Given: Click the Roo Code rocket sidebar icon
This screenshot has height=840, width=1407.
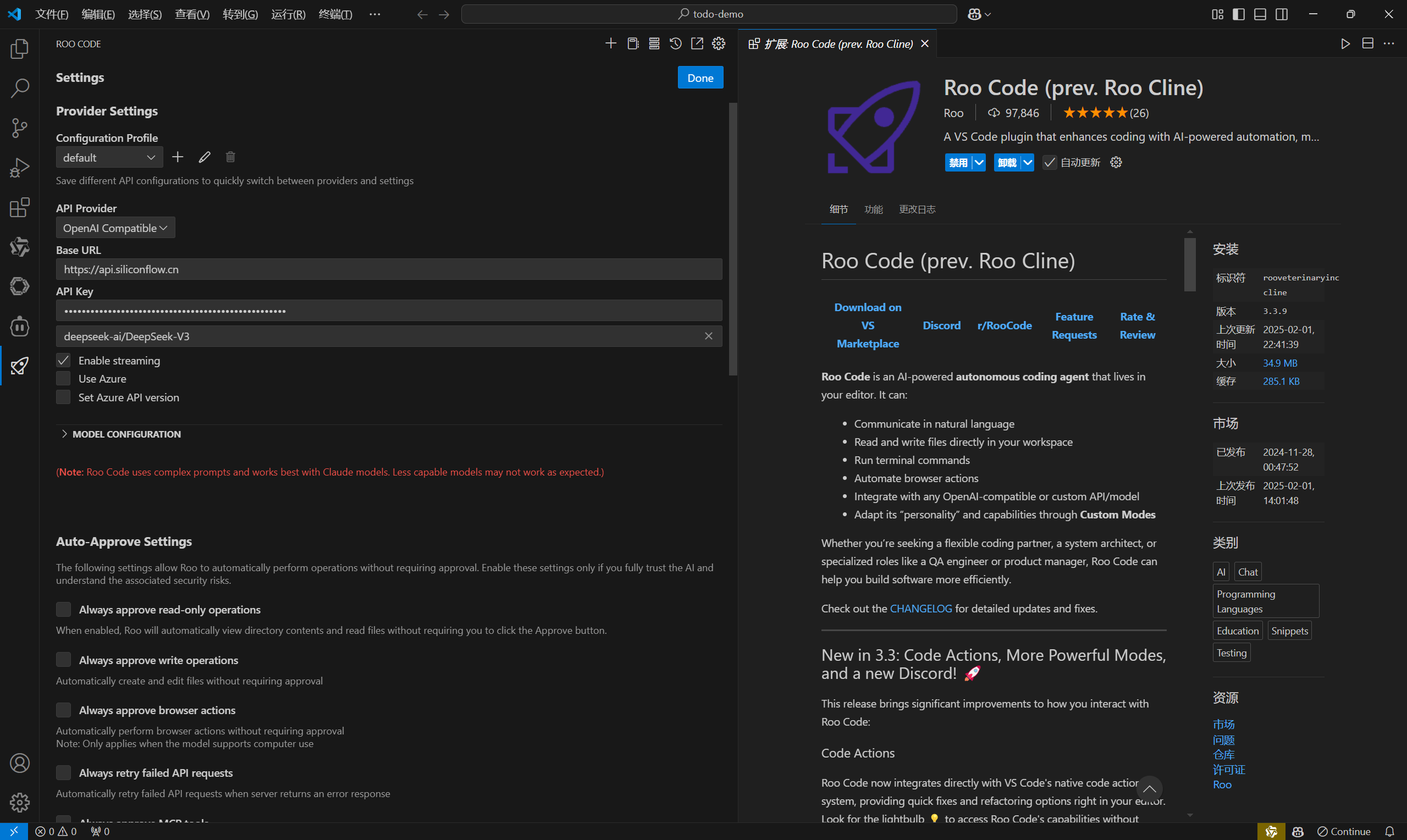Looking at the screenshot, I should (x=20, y=366).
